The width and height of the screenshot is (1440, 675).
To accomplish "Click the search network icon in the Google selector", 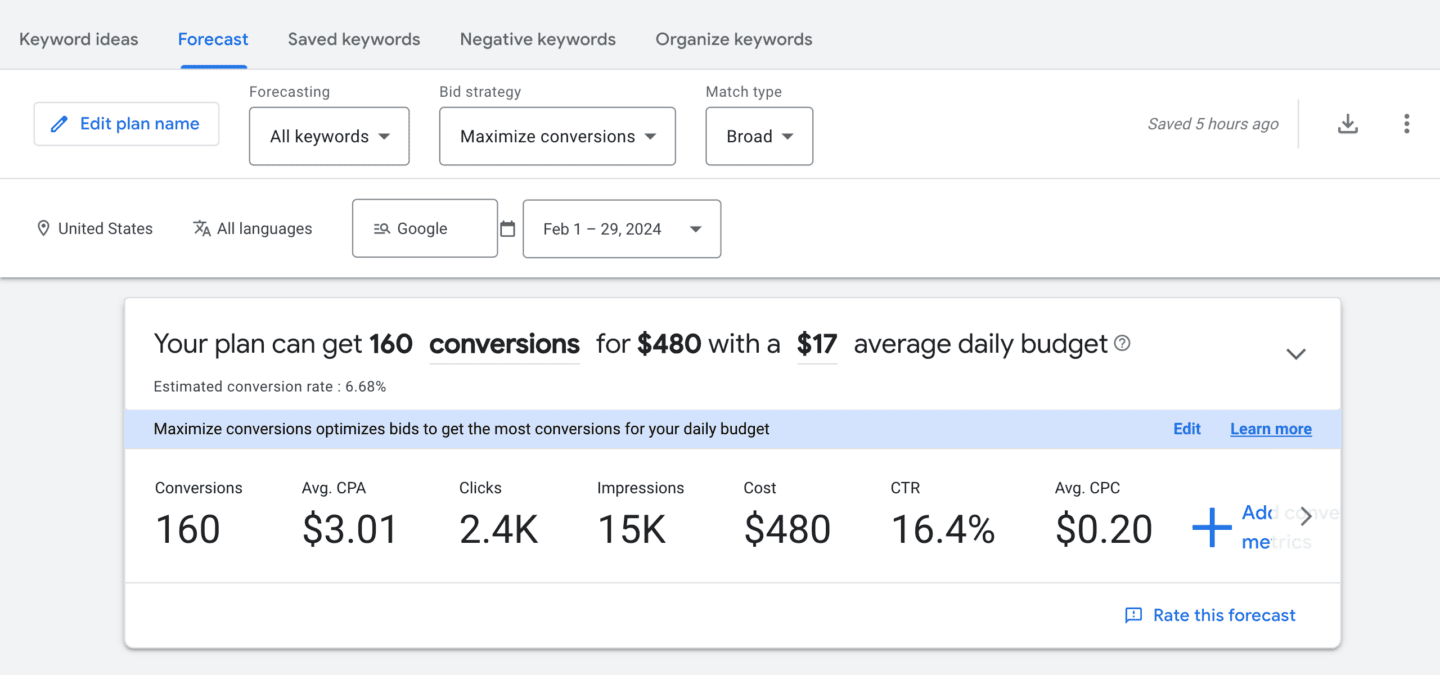I will click(381, 228).
